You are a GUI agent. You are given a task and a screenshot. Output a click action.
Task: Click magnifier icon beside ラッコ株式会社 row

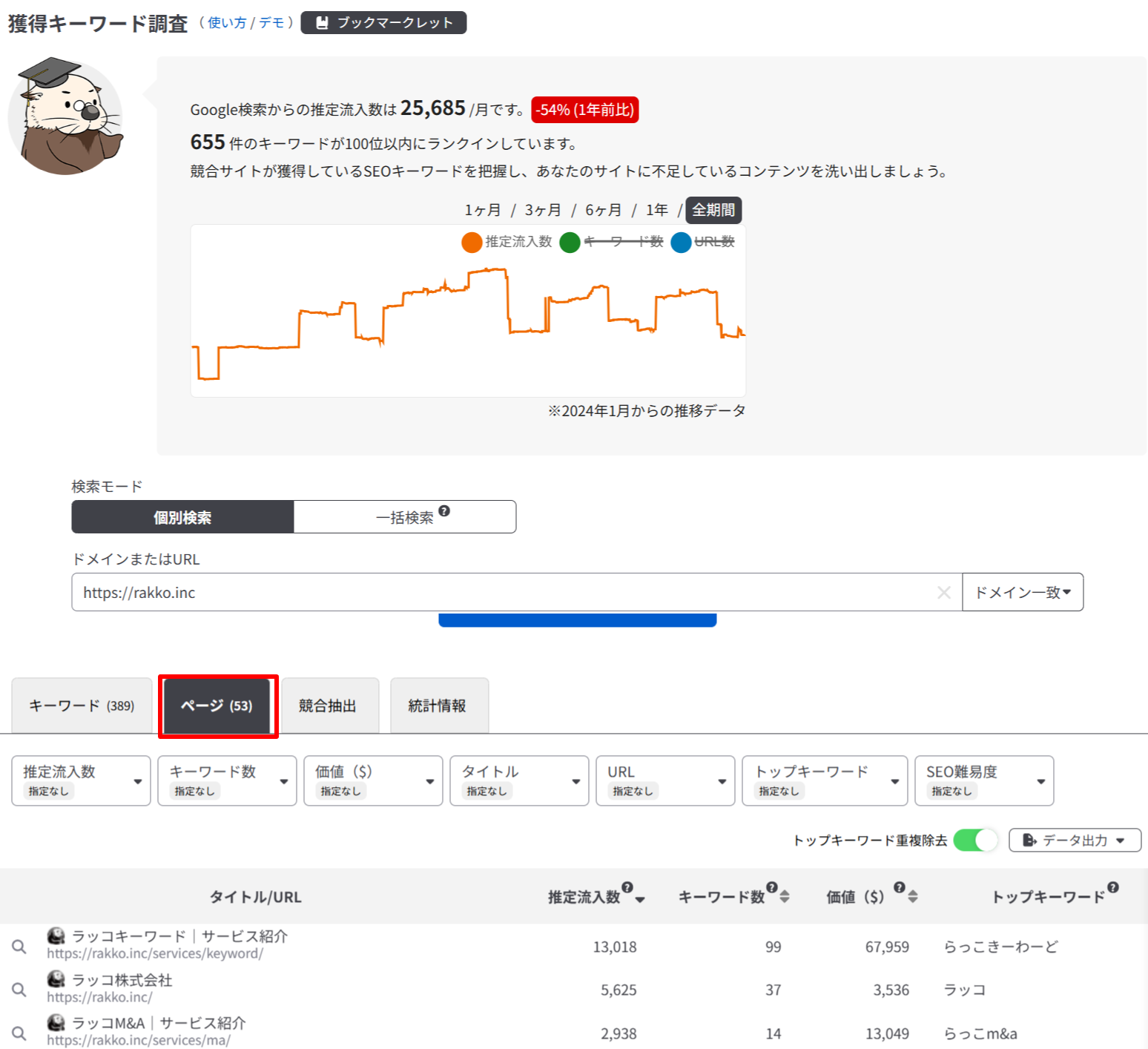(x=19, y=990)
